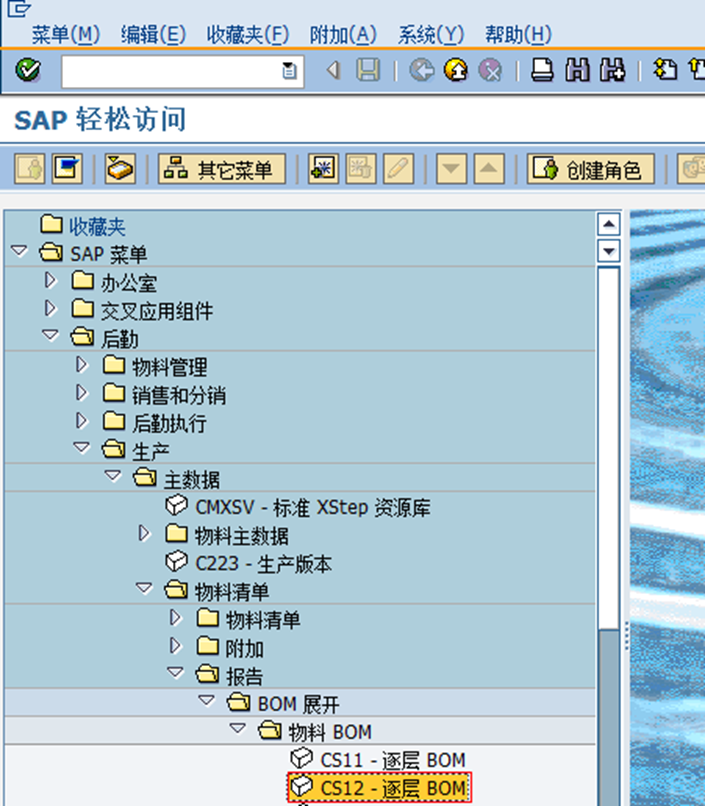Expand the 销售和分销 folder
The width and height of the screenshot is (705, 806).
[81, 393]
